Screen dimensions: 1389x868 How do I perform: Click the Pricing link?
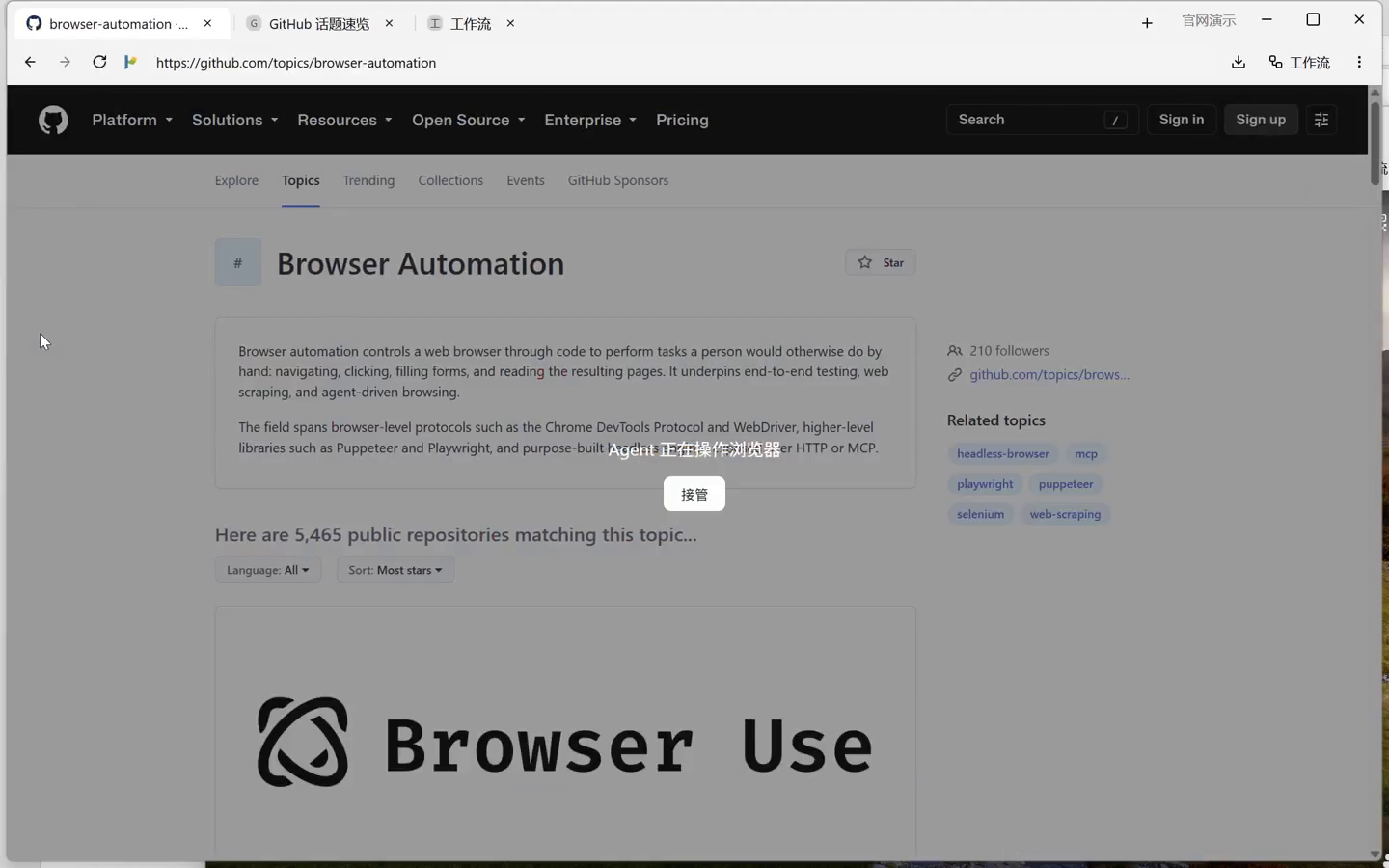(682, 120)
